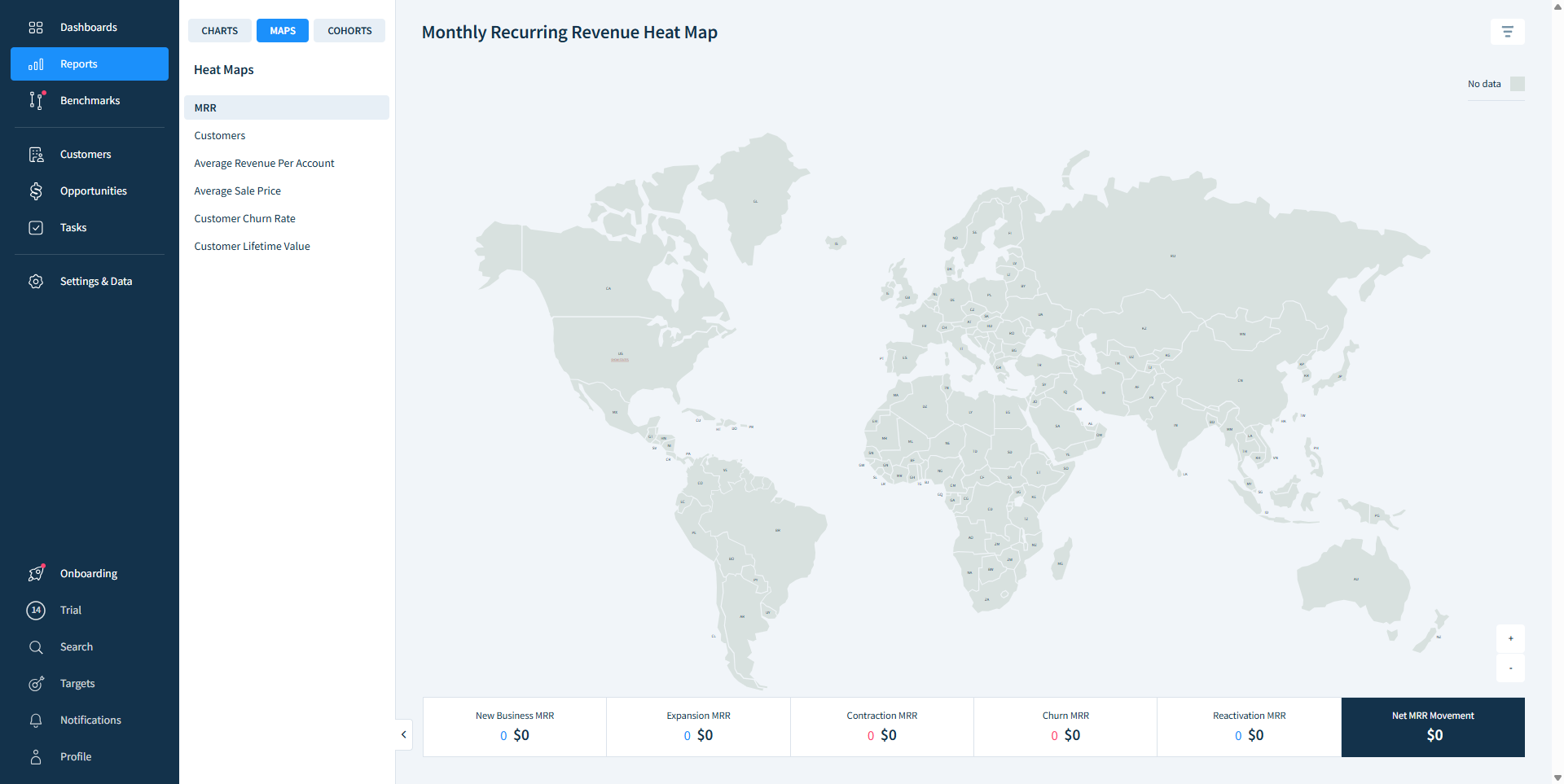
Task: Select the Net MRR Movement card
Action: coord(1433,727)
